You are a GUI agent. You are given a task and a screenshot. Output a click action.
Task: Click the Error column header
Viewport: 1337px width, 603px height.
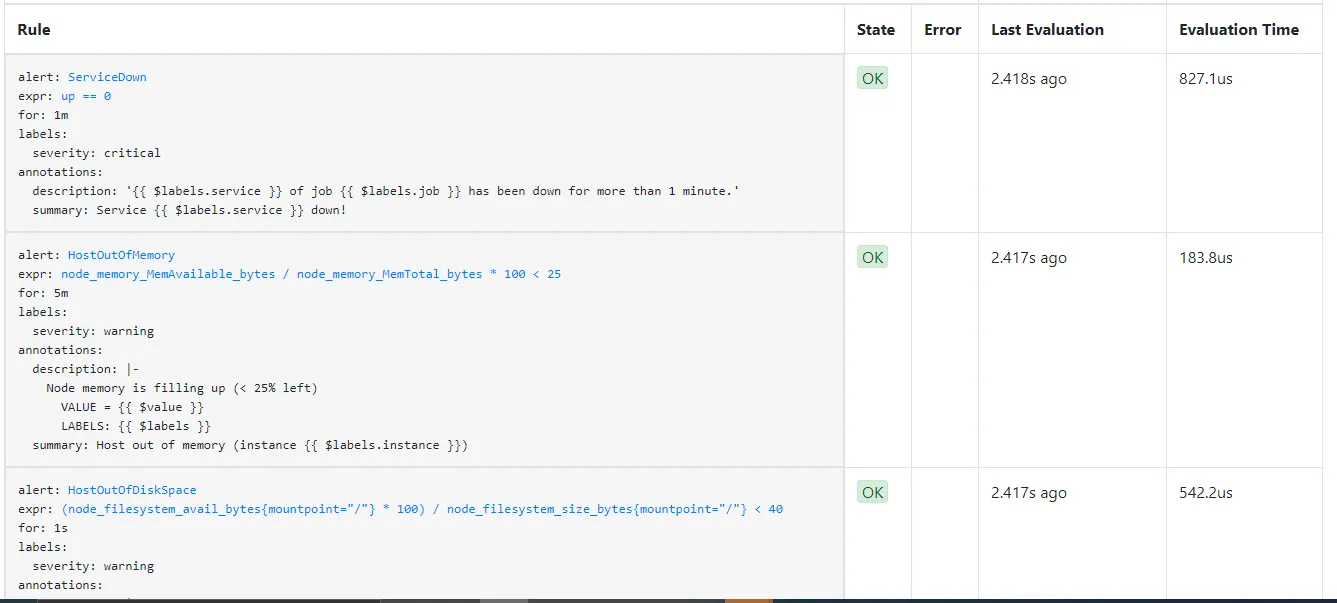[x=942, y=30]
